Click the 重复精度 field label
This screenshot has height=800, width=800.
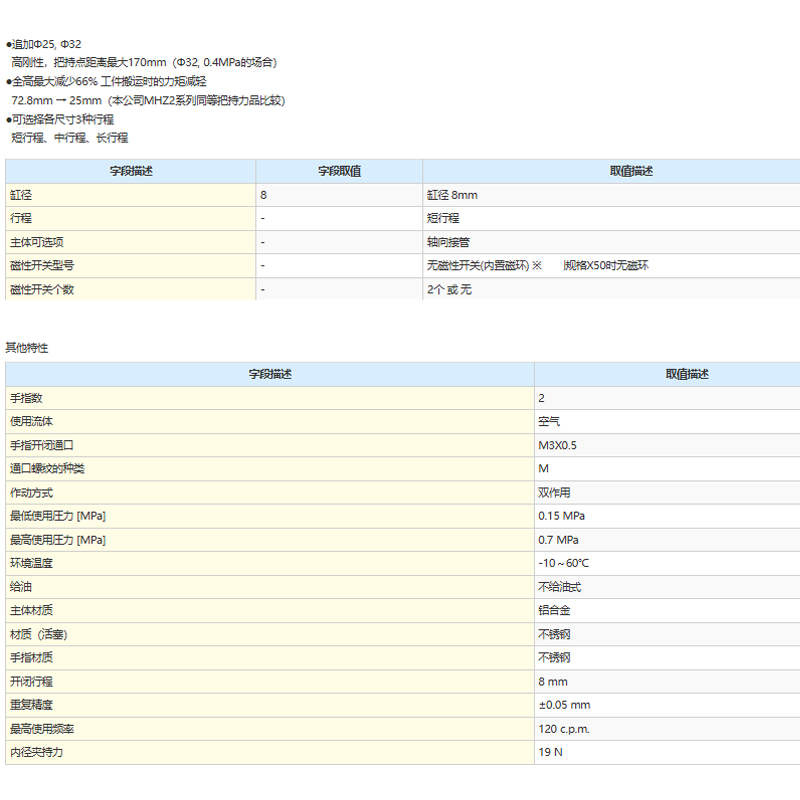pyautogui.click(x=32, y=705)
